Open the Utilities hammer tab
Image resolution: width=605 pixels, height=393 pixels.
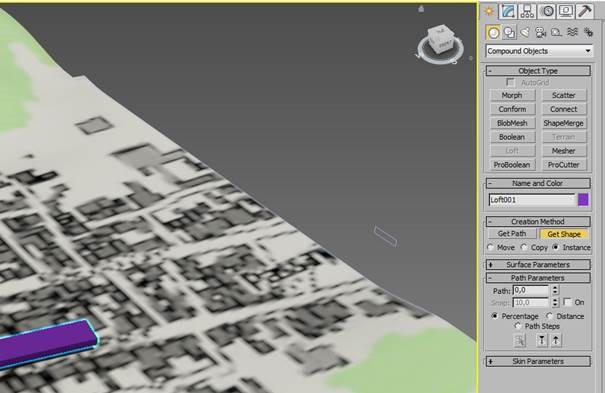[585, 11]
